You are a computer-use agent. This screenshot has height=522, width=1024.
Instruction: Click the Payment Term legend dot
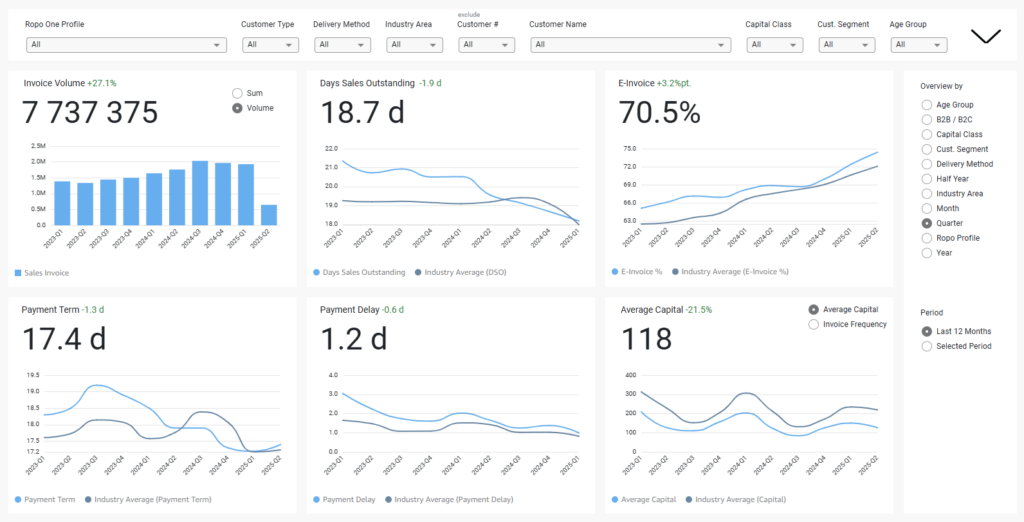(18, 499)
